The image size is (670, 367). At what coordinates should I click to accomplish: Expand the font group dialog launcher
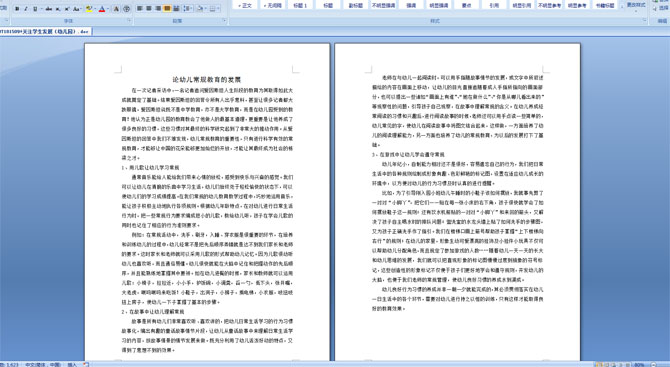129,20
